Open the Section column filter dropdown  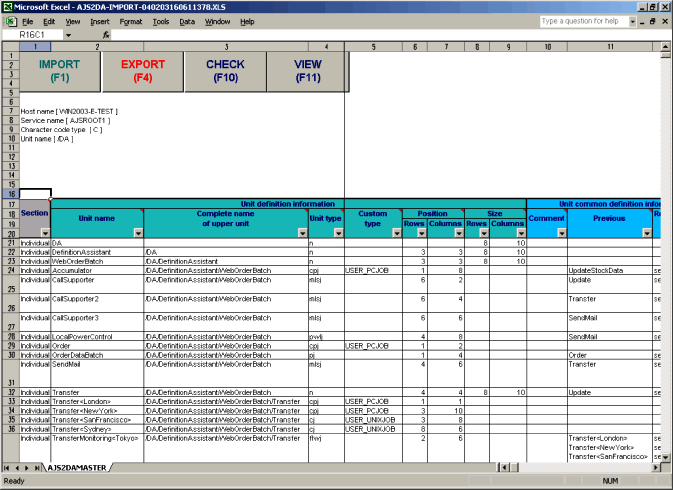pos(44,233)
